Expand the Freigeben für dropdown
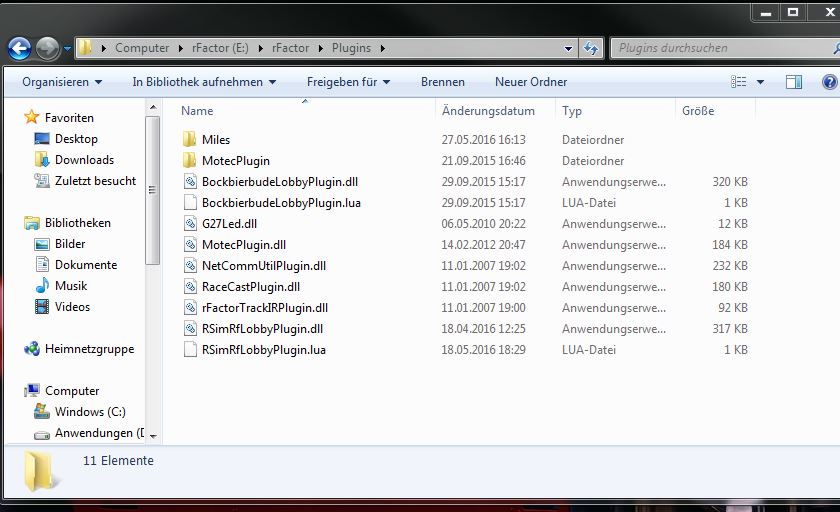 [348, 82]
